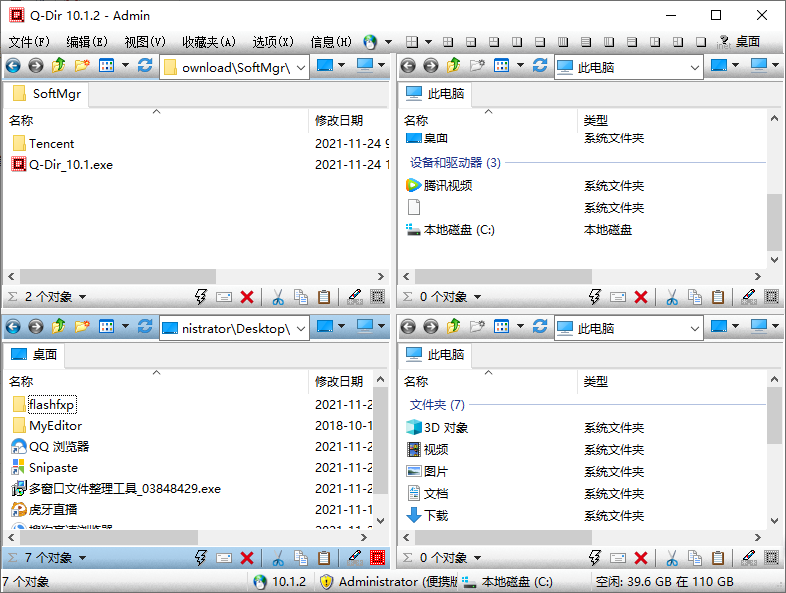Copy icon in top-right pane status toolbar
786x593 pixels.
[695, 297]
